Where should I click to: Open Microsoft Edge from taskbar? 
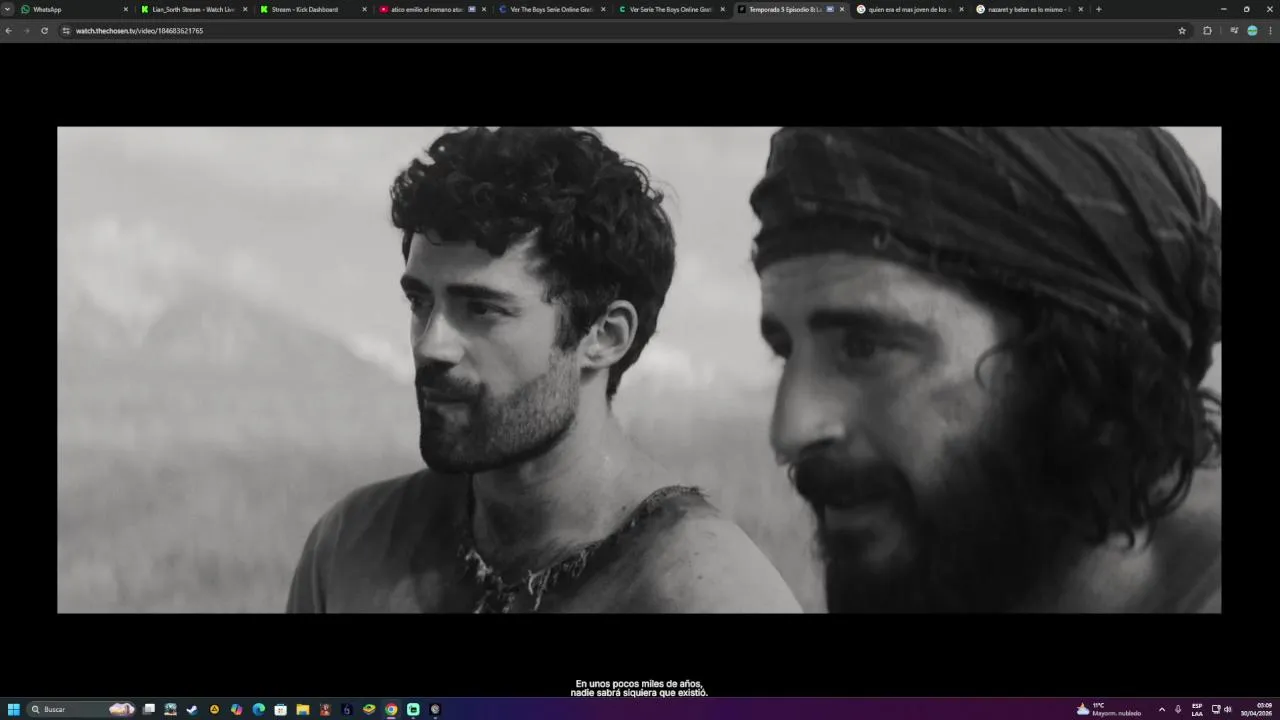pos(259,709)
